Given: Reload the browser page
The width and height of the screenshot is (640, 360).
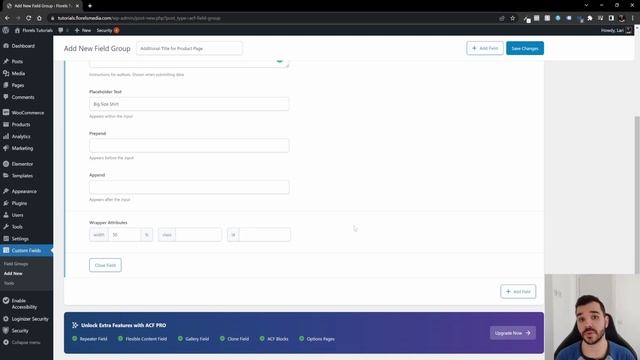Looking at the screenshot, I should pos(29,18).
